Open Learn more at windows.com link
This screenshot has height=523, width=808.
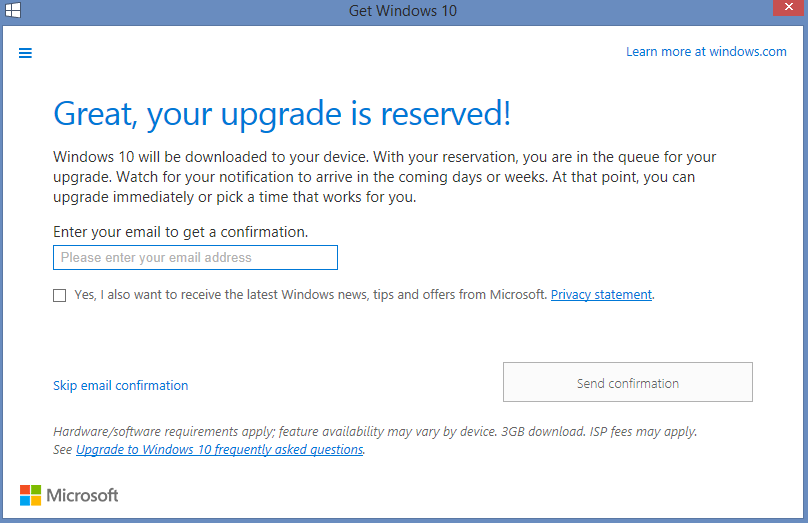point(706,52)
